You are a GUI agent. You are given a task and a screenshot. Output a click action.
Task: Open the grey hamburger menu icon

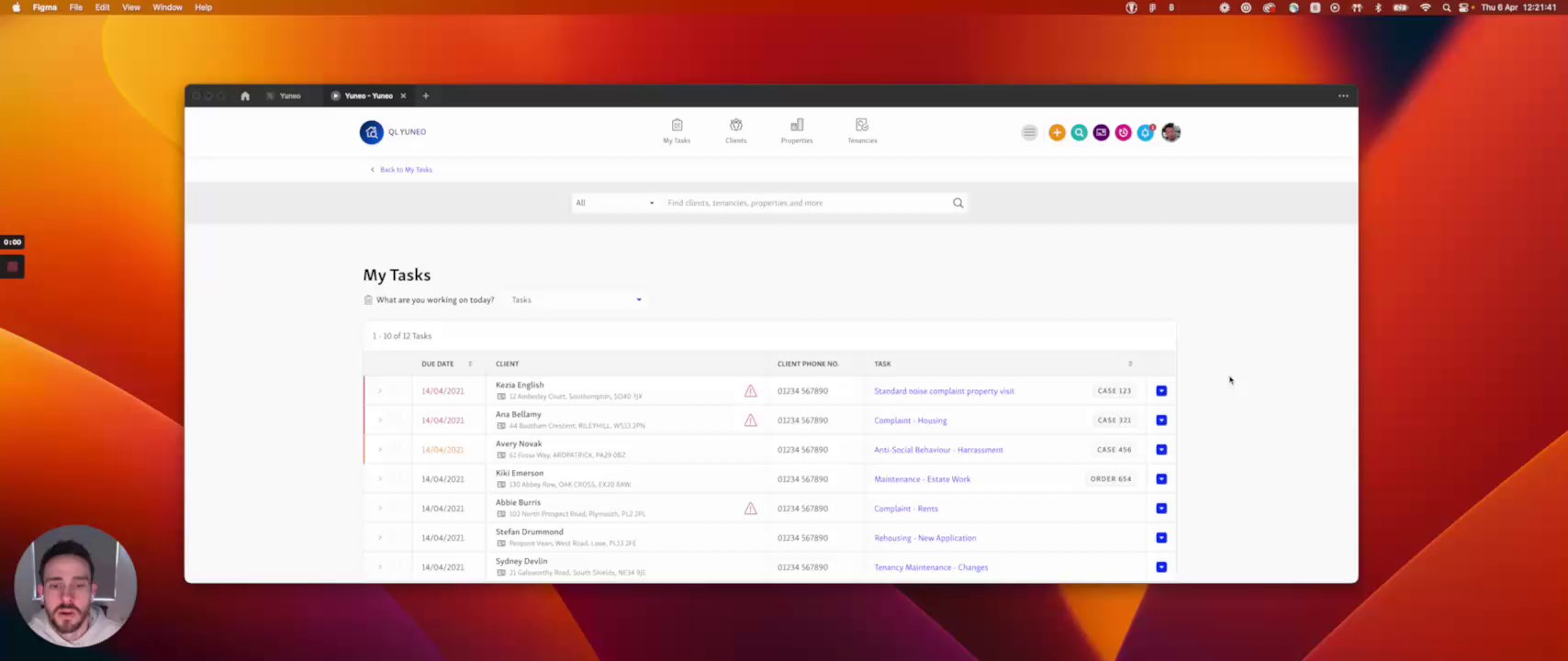pos(1029,133)
